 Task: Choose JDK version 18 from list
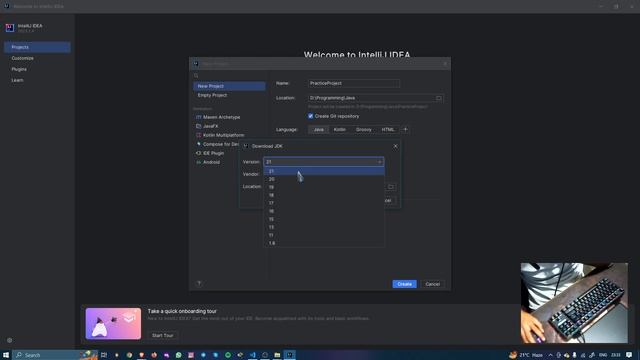[x=324, y=195]
